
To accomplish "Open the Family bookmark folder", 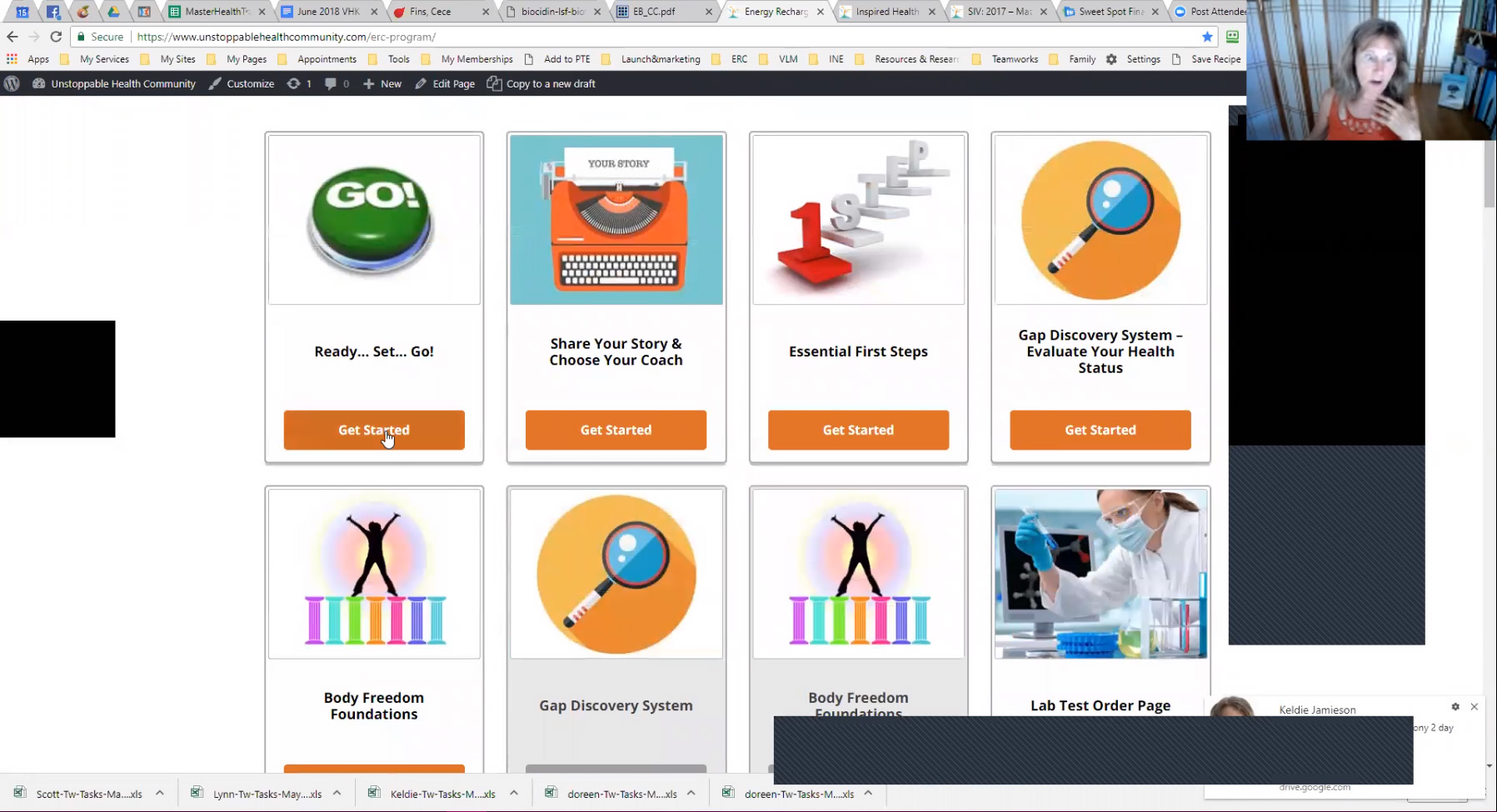I will pos(1072,59).
